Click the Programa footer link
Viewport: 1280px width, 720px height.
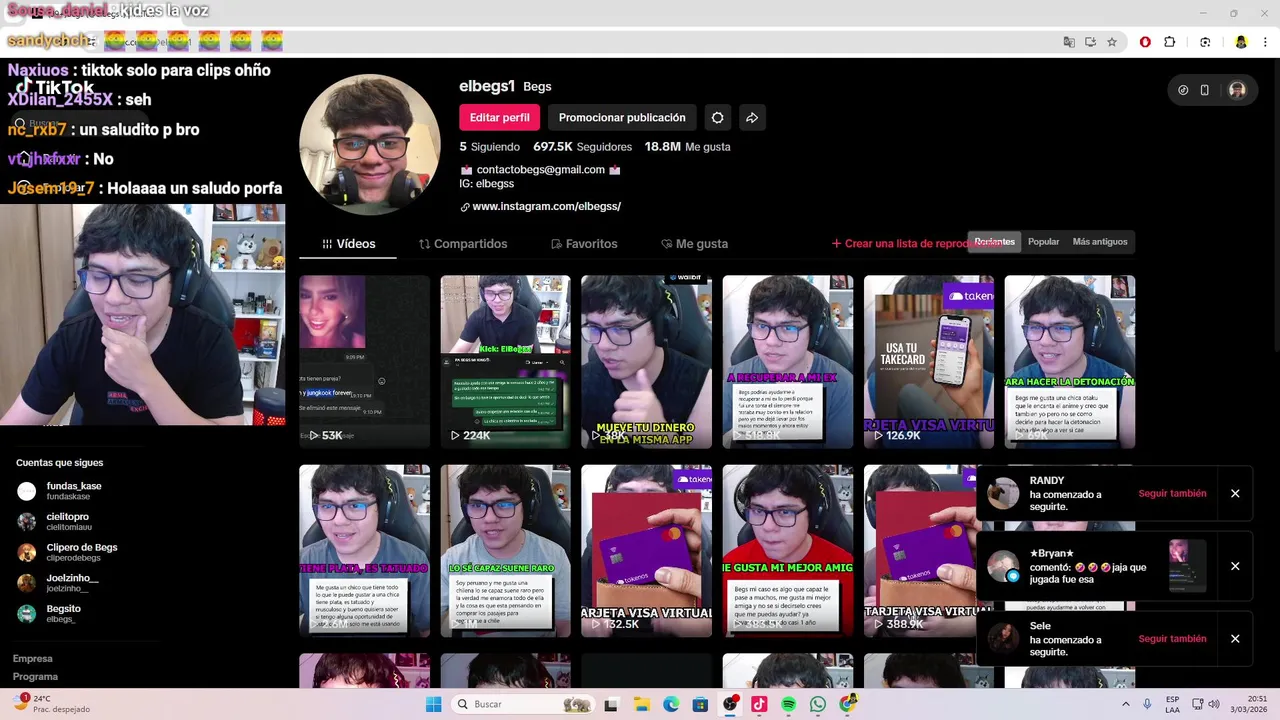[35, 677]
